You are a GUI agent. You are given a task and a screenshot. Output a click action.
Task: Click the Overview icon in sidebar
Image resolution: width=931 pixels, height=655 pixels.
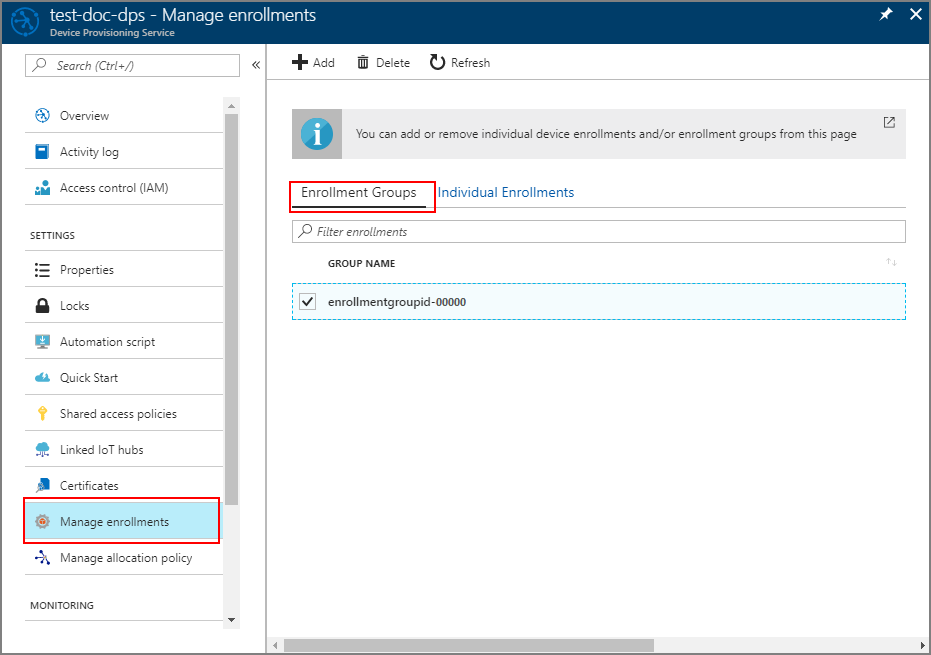[42, 116]
